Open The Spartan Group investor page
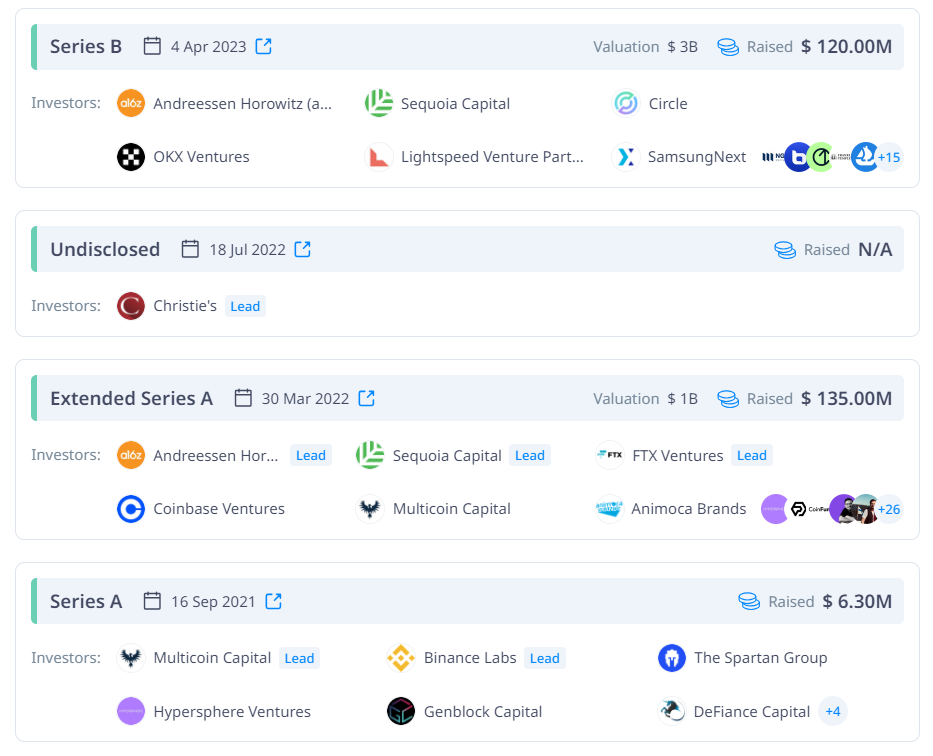Viewport: 933px width, 756px height. [x=760, y=658]
